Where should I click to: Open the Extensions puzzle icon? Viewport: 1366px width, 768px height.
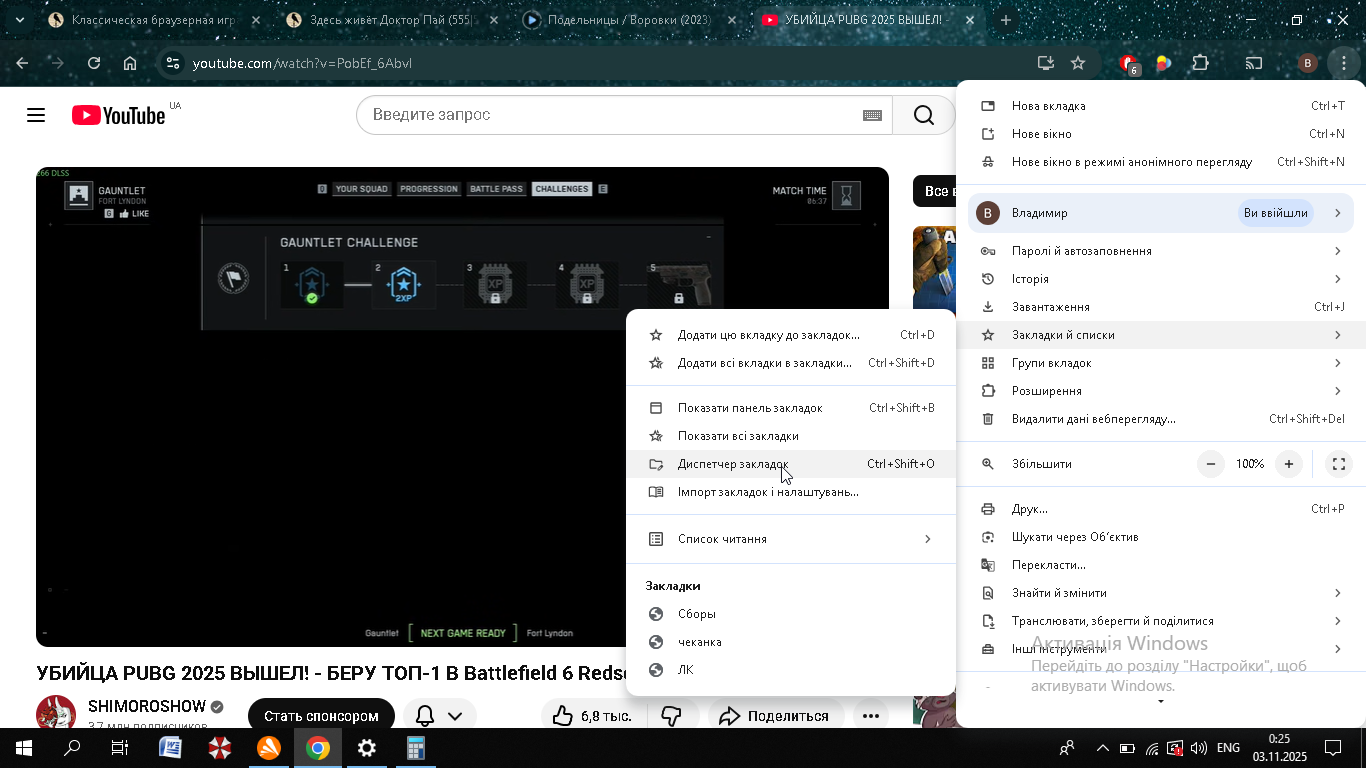[x=1200, y=63]
